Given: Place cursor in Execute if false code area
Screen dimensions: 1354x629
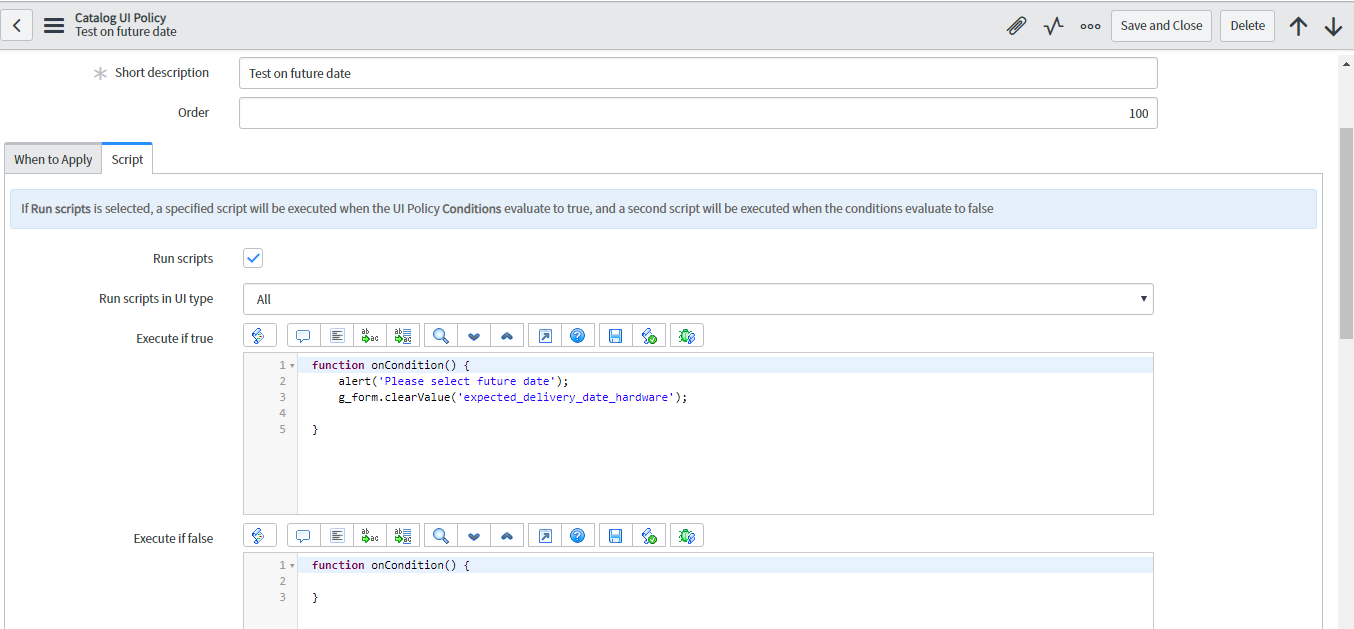Looking at the screenshot, I should coord(725,591).
